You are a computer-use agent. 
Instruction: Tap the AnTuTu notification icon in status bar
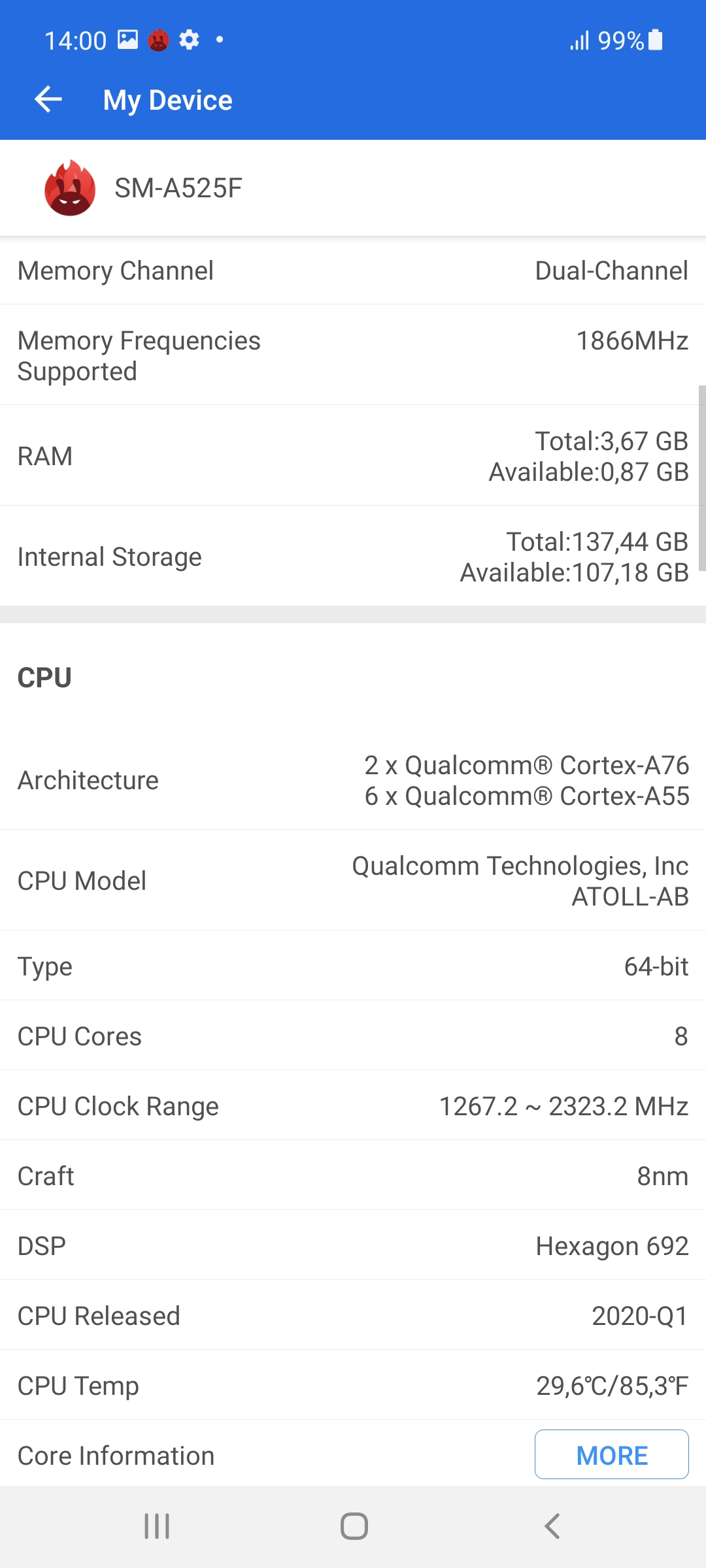pos(158,41)
